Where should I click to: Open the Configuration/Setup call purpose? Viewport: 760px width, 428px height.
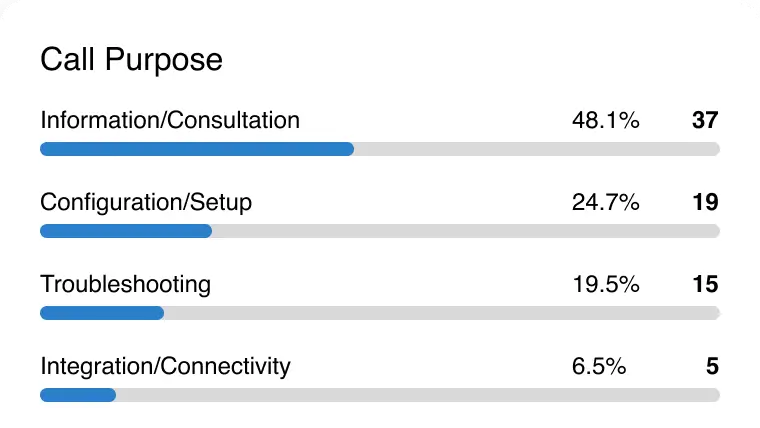[146, 203]
